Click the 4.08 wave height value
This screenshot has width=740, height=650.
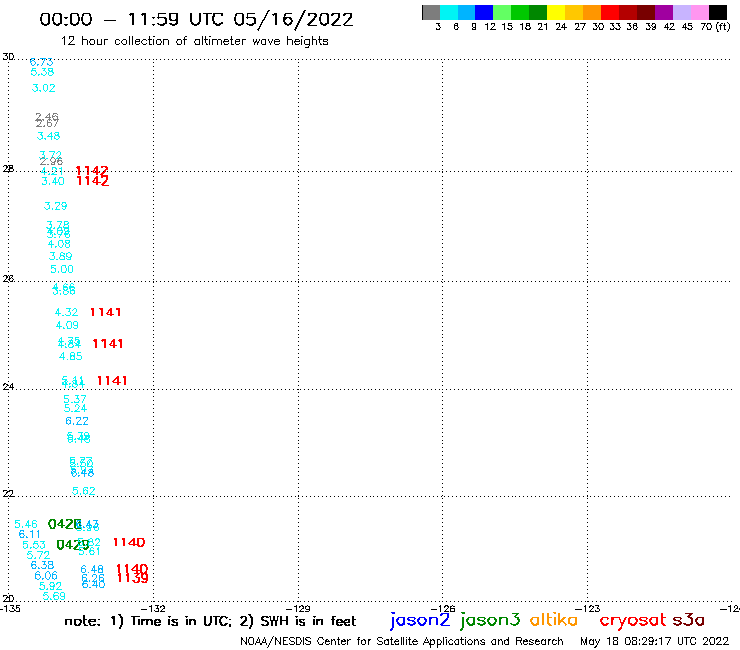pyautogui.click(x=59, y=245)
